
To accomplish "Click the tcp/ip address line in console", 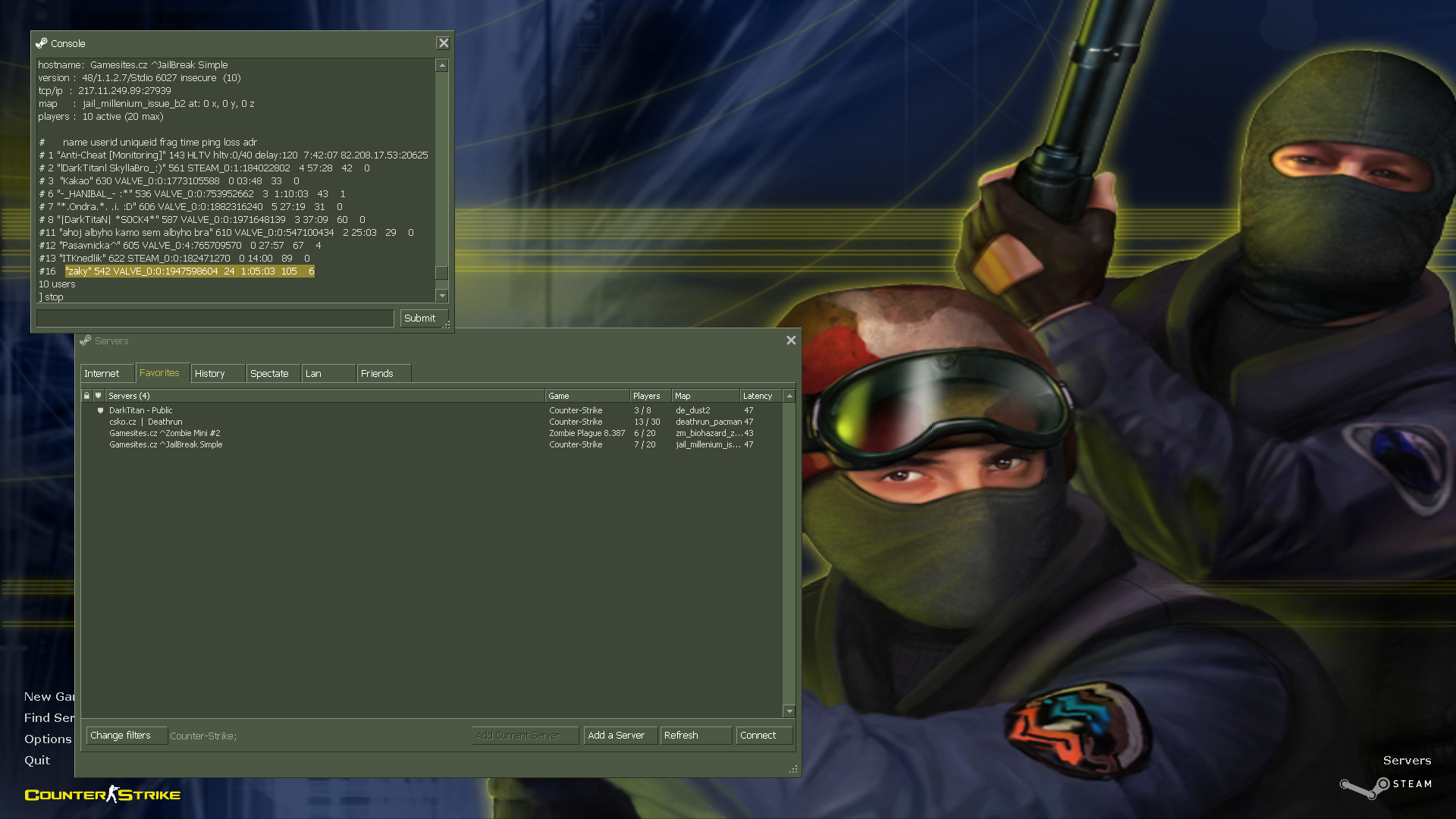I will tap(105, 91).
